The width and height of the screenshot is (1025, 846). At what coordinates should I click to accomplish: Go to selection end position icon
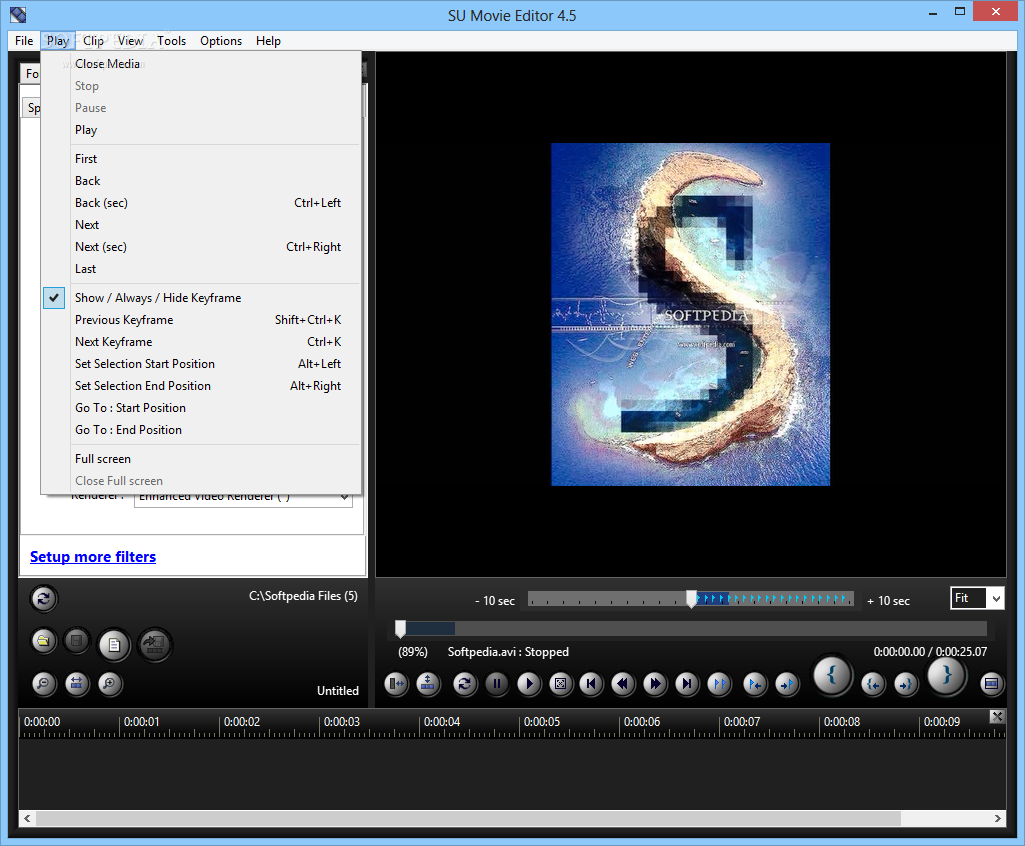pyautogui.click(x=905, y=684)
